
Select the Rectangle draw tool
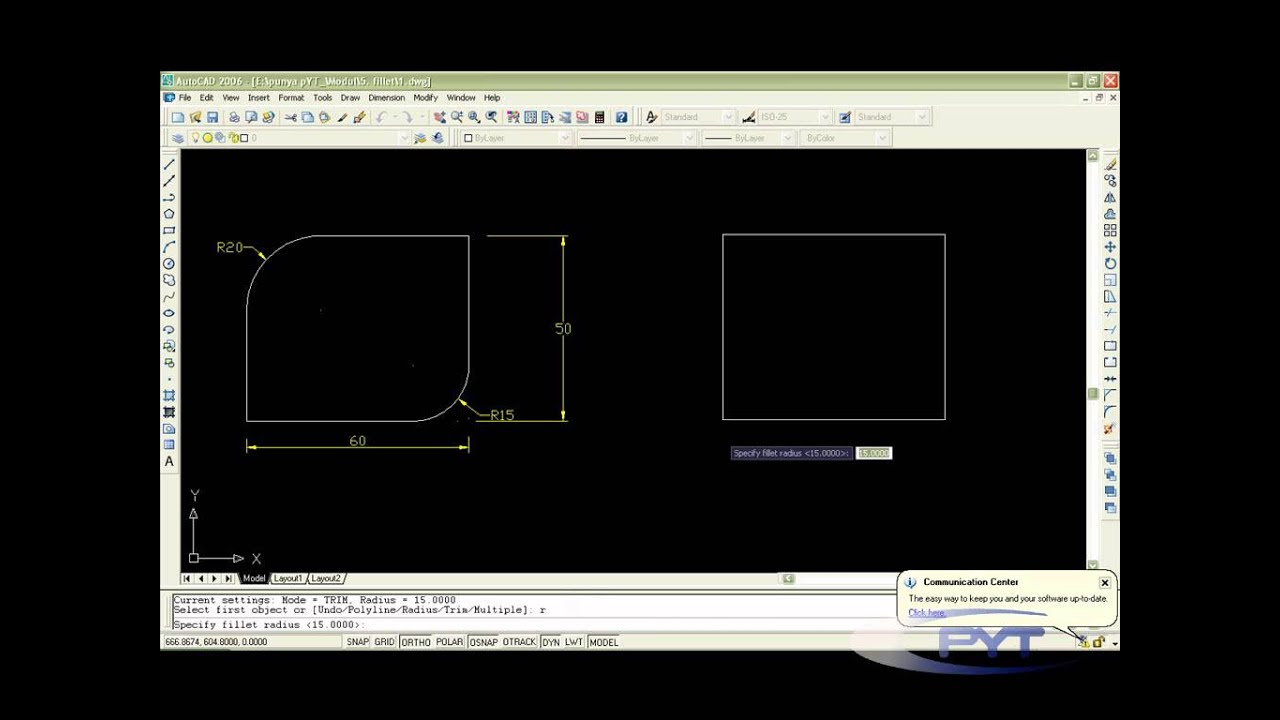click(169, 230)
